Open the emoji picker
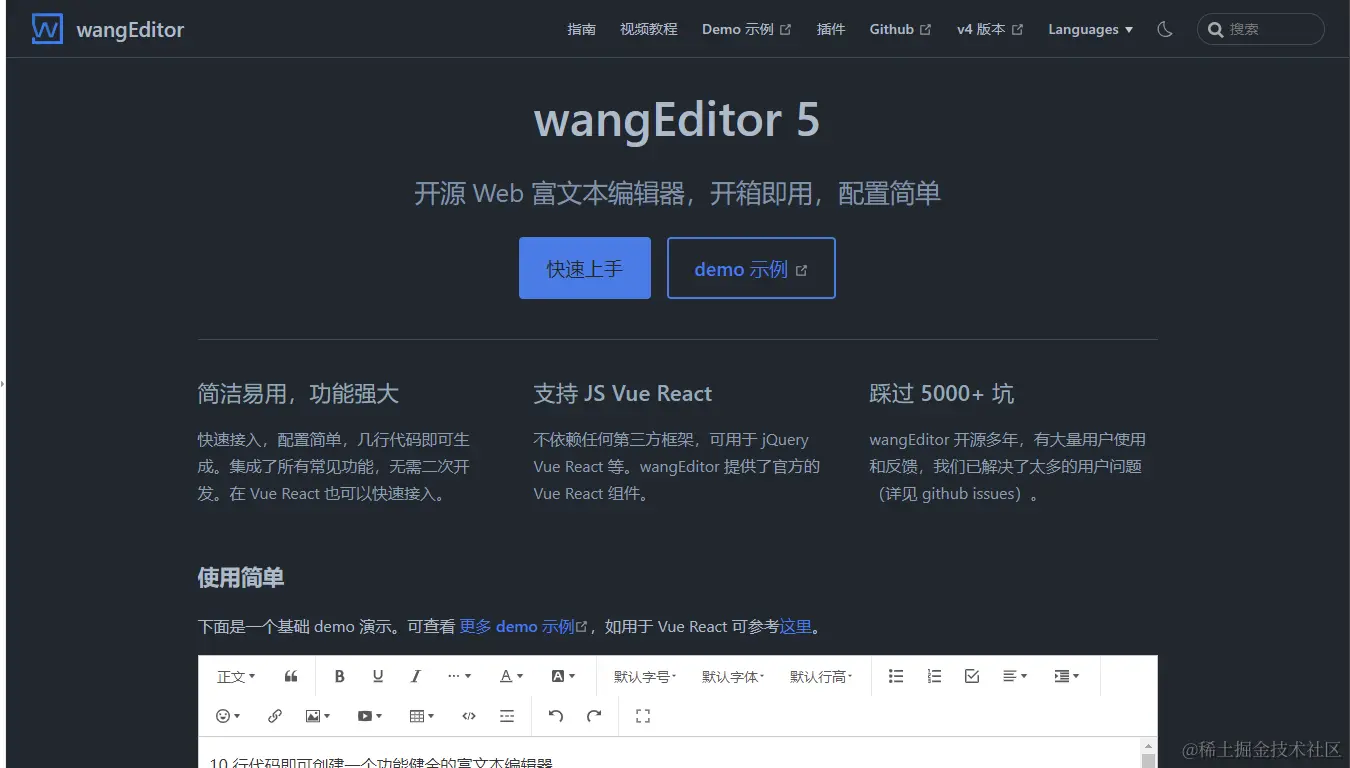The height and width of the screenshot is (768, 1350). click(228, 716)
